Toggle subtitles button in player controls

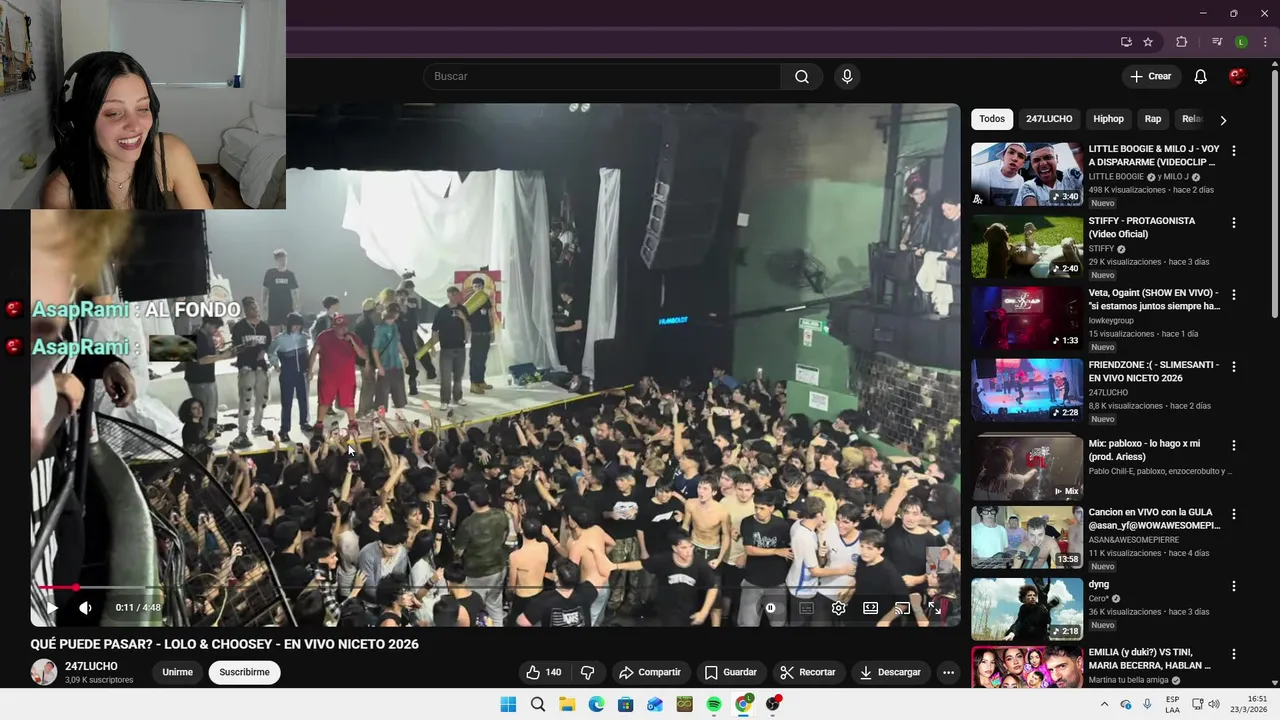point(806,608)
